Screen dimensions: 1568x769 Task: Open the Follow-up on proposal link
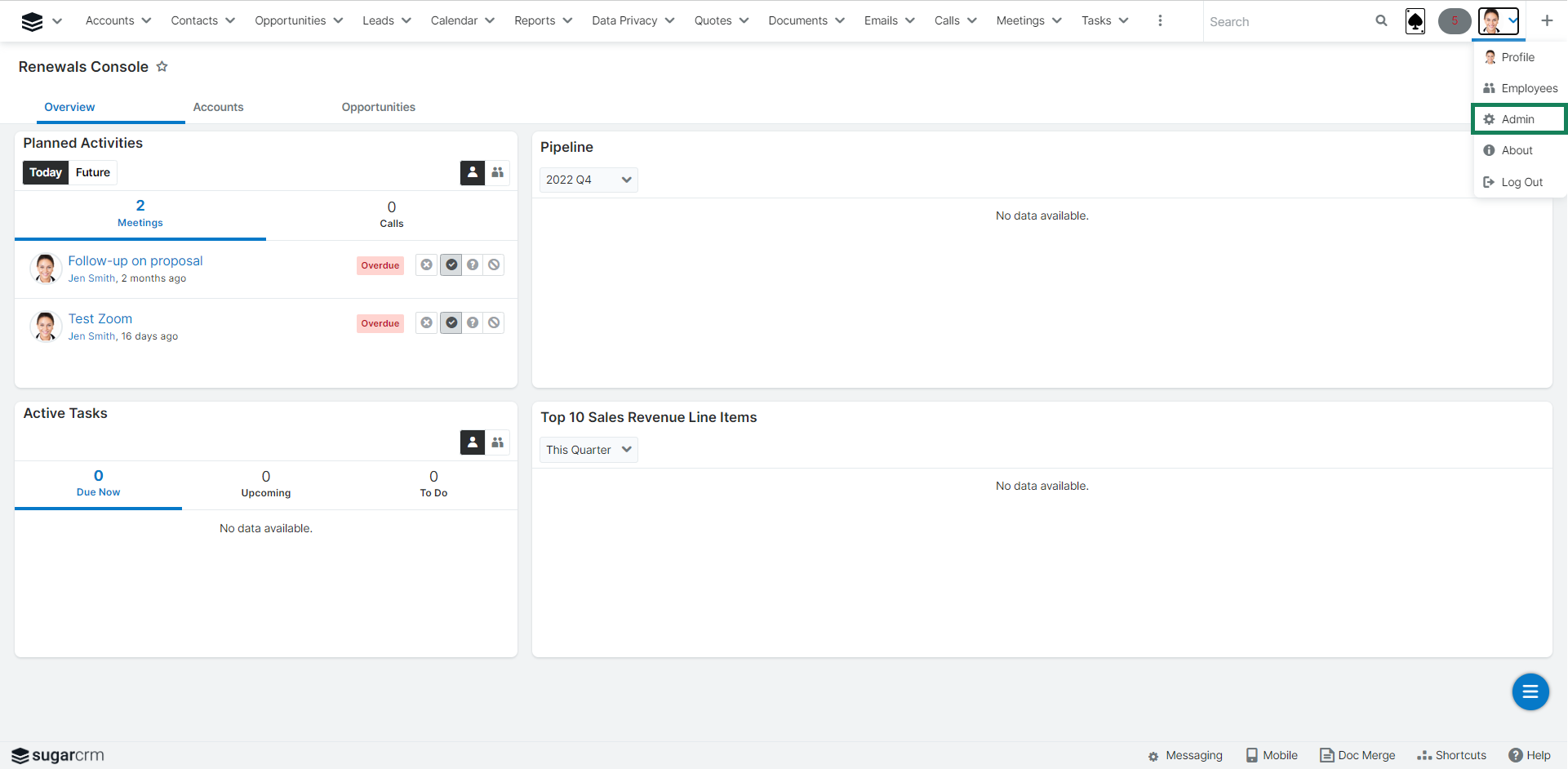tap(135, 260)
